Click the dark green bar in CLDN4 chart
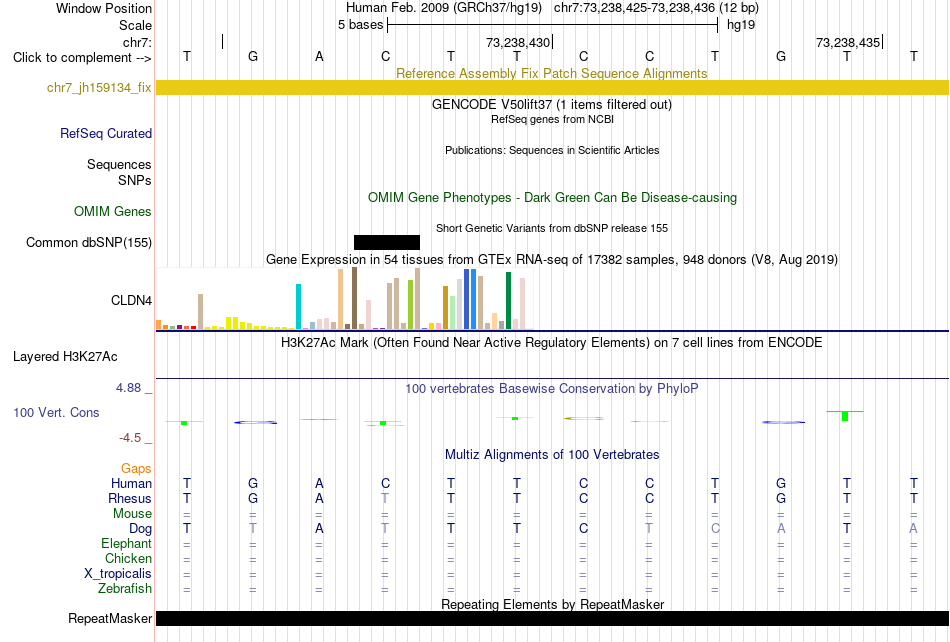The width and height of the screenshot is (950, 642). point(508,301)
